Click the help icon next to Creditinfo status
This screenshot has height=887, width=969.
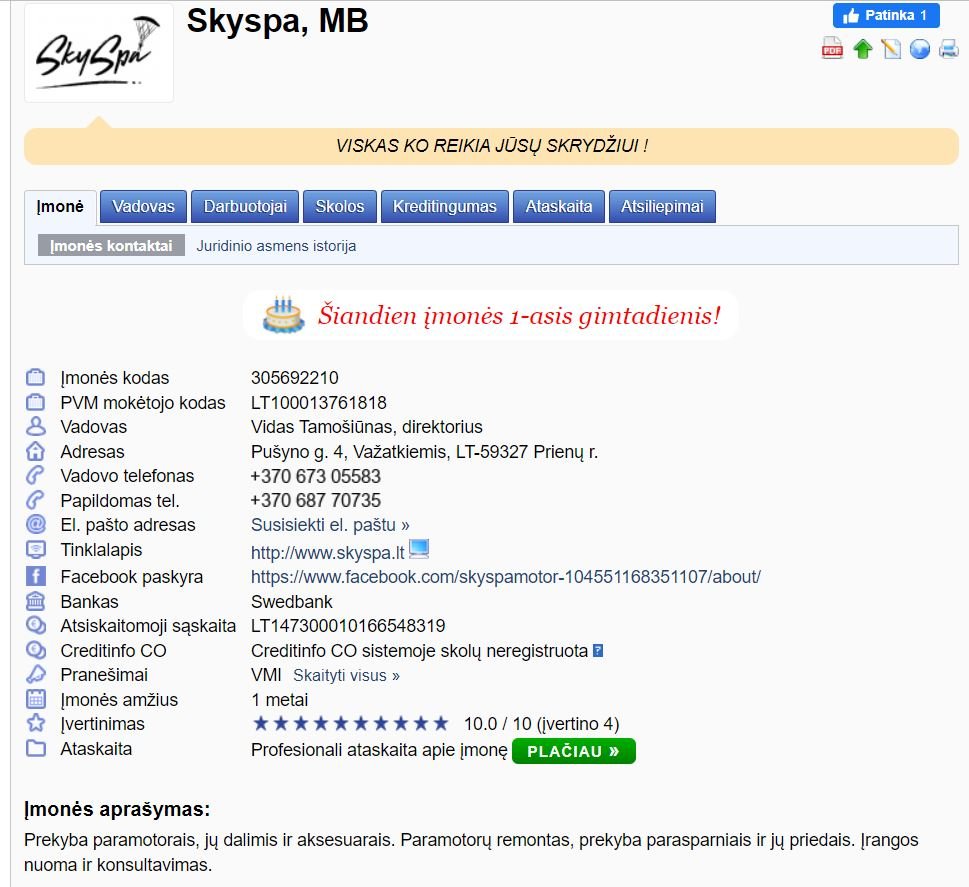598,650
